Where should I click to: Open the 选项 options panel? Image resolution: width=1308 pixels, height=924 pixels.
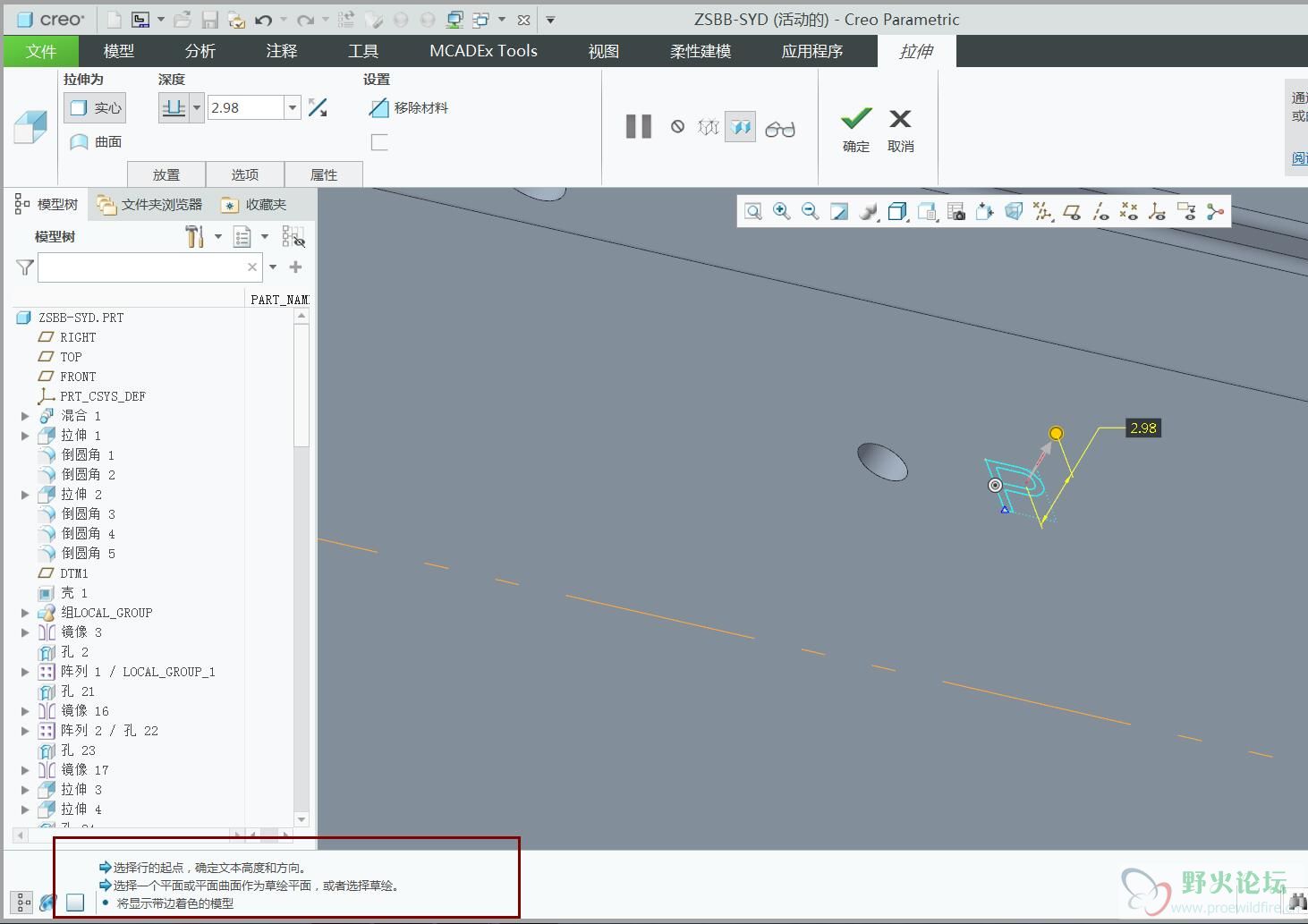(245, 174)
